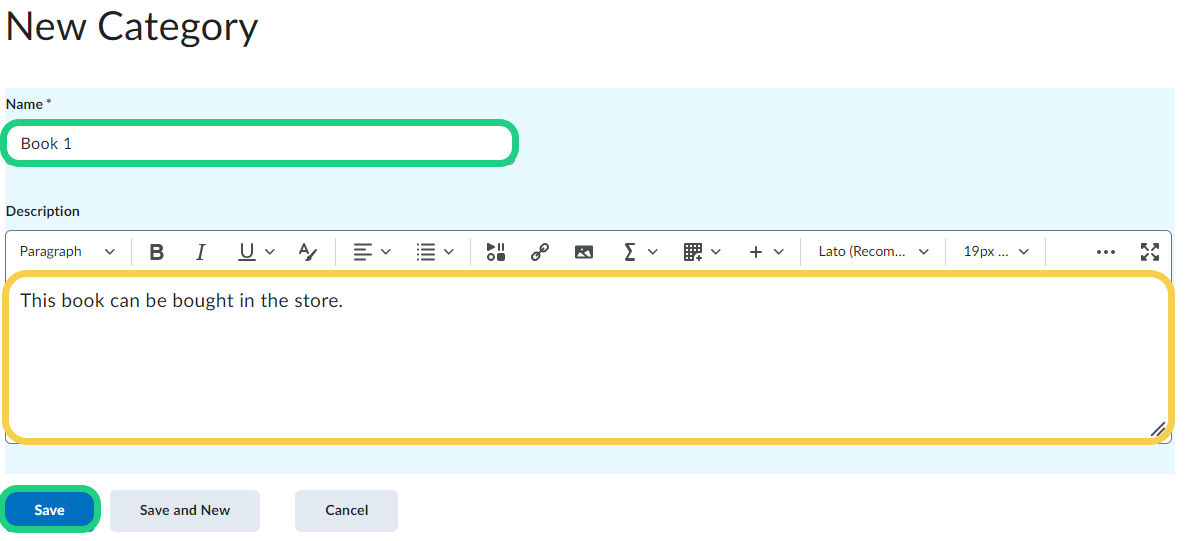Click the Save button

click(49, 510)
